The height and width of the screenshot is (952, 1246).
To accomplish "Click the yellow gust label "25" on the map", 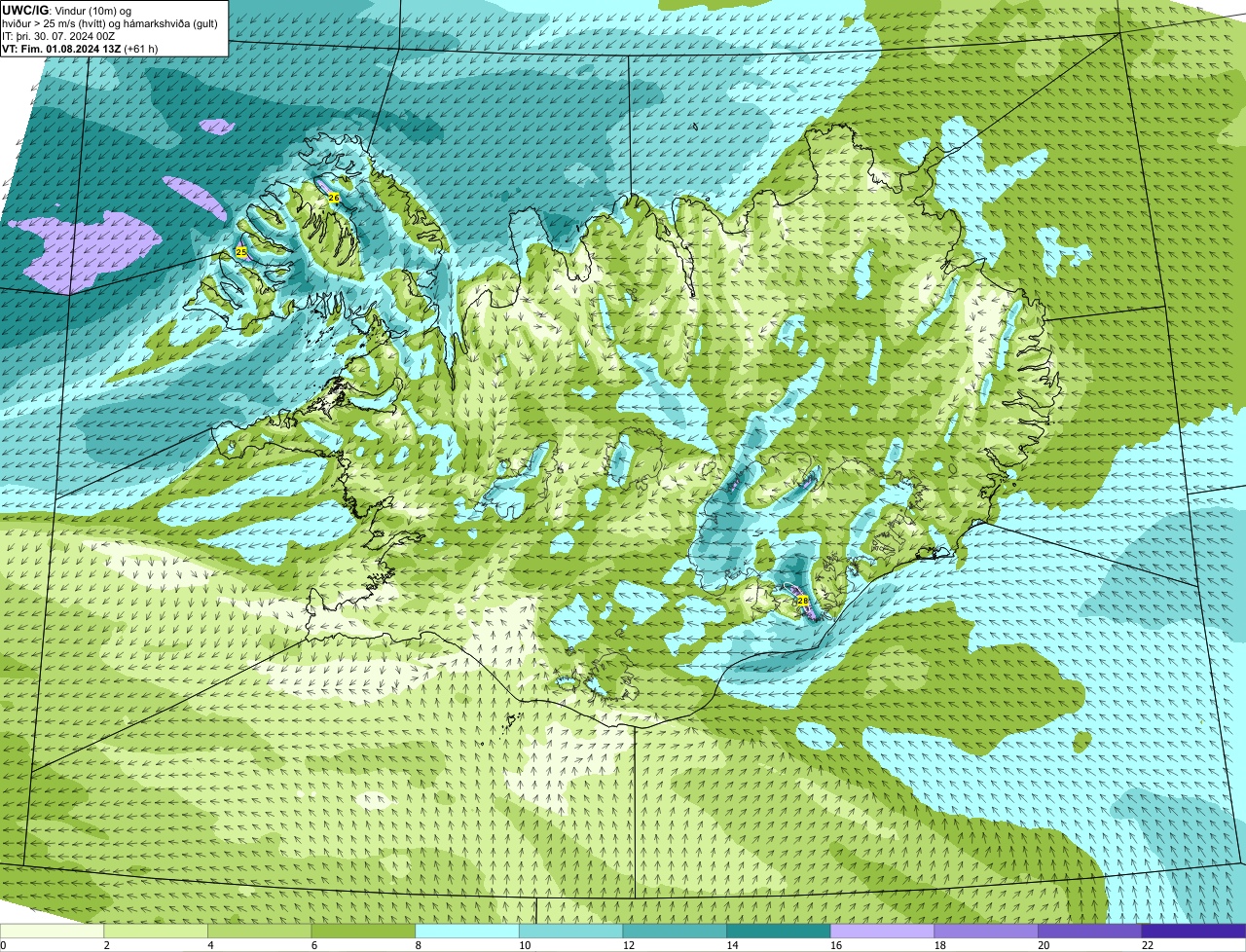I will pyautogui.click(x=241, y=252).
